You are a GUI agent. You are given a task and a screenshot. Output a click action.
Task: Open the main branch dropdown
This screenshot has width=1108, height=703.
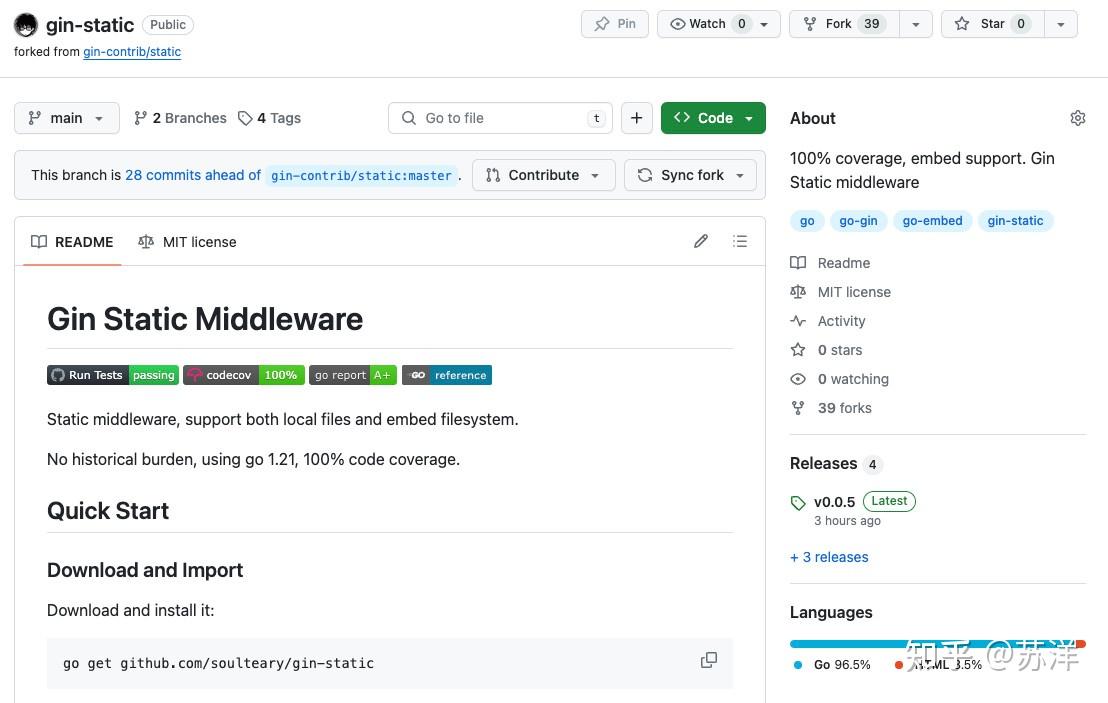[66, 118]
